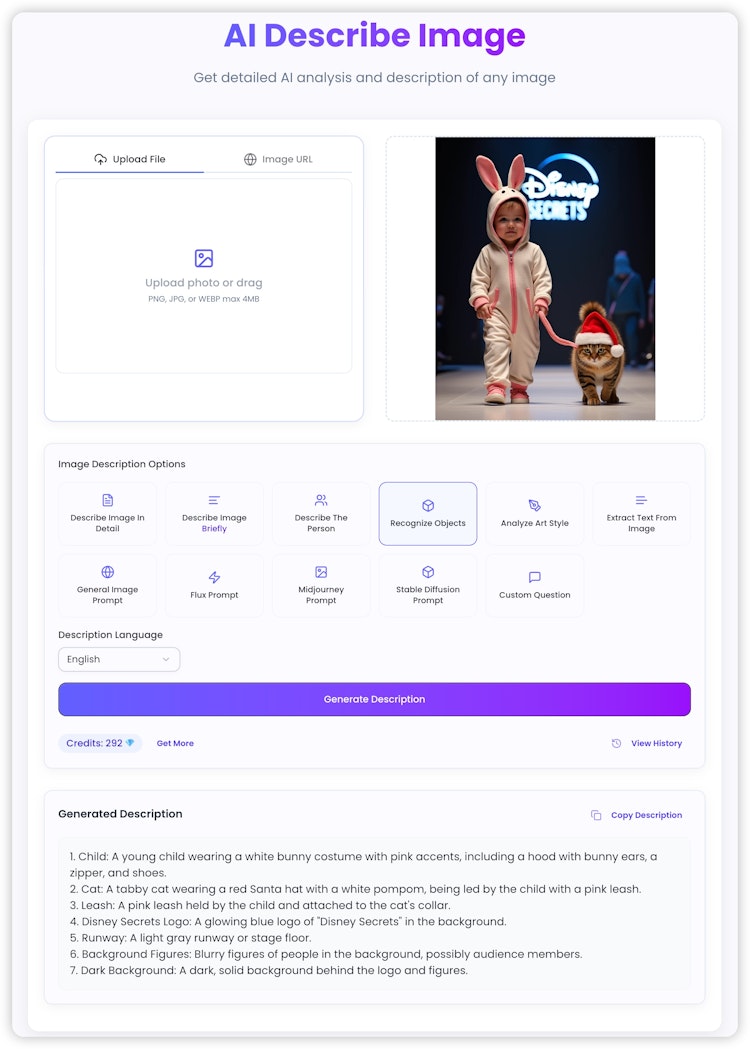Select the Midjourney Prompt option
The width and height of the screenshot is (750, 1049).
pos(321,585)
